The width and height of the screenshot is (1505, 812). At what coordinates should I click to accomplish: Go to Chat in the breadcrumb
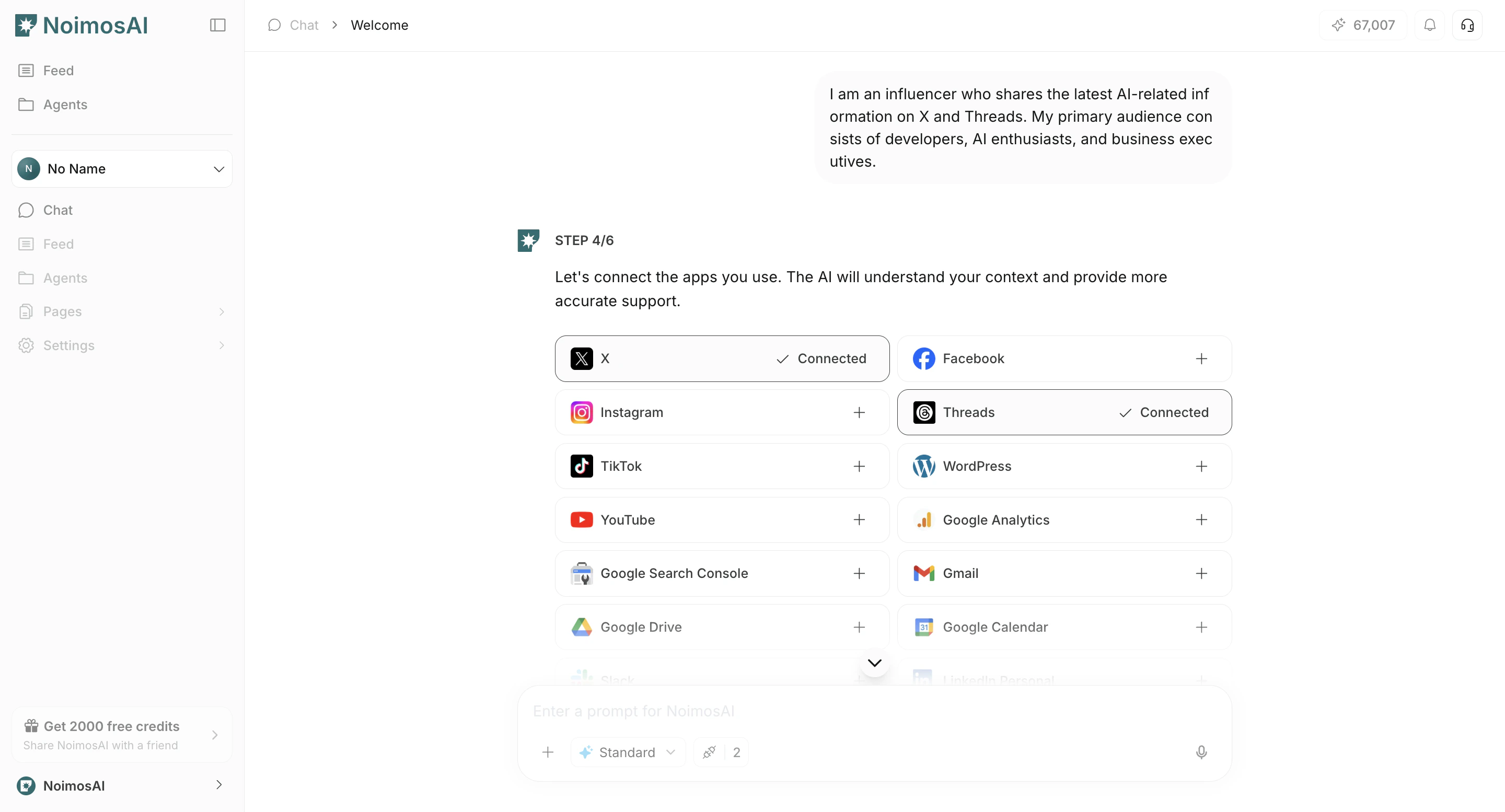[x=293, y=25]
